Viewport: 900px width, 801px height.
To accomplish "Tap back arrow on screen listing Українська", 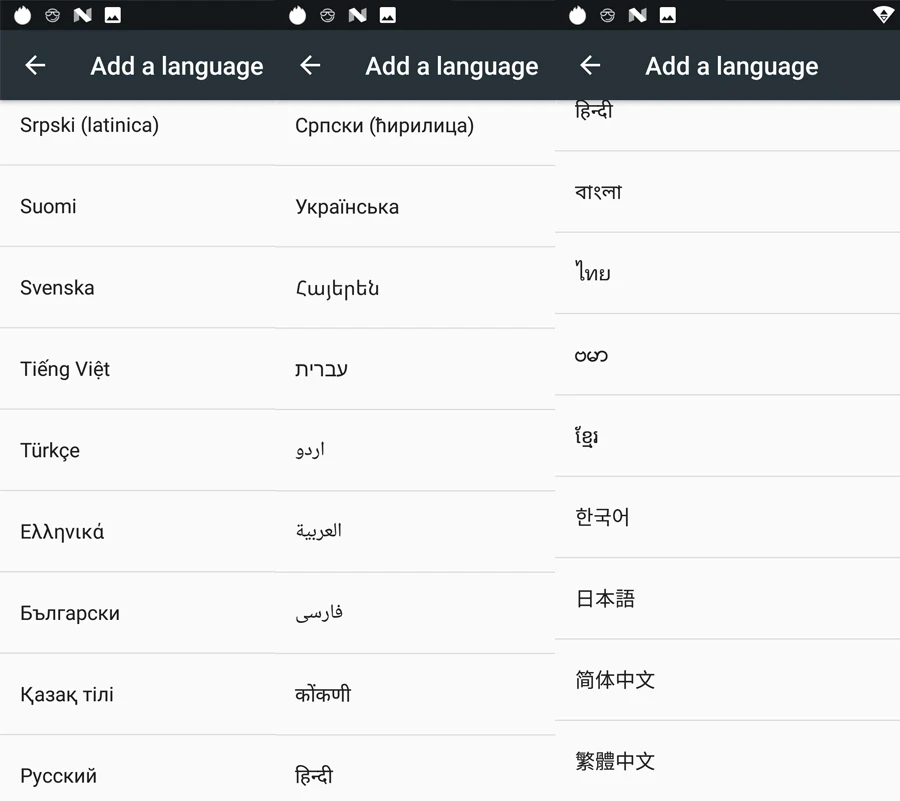I will coord(310,65).
